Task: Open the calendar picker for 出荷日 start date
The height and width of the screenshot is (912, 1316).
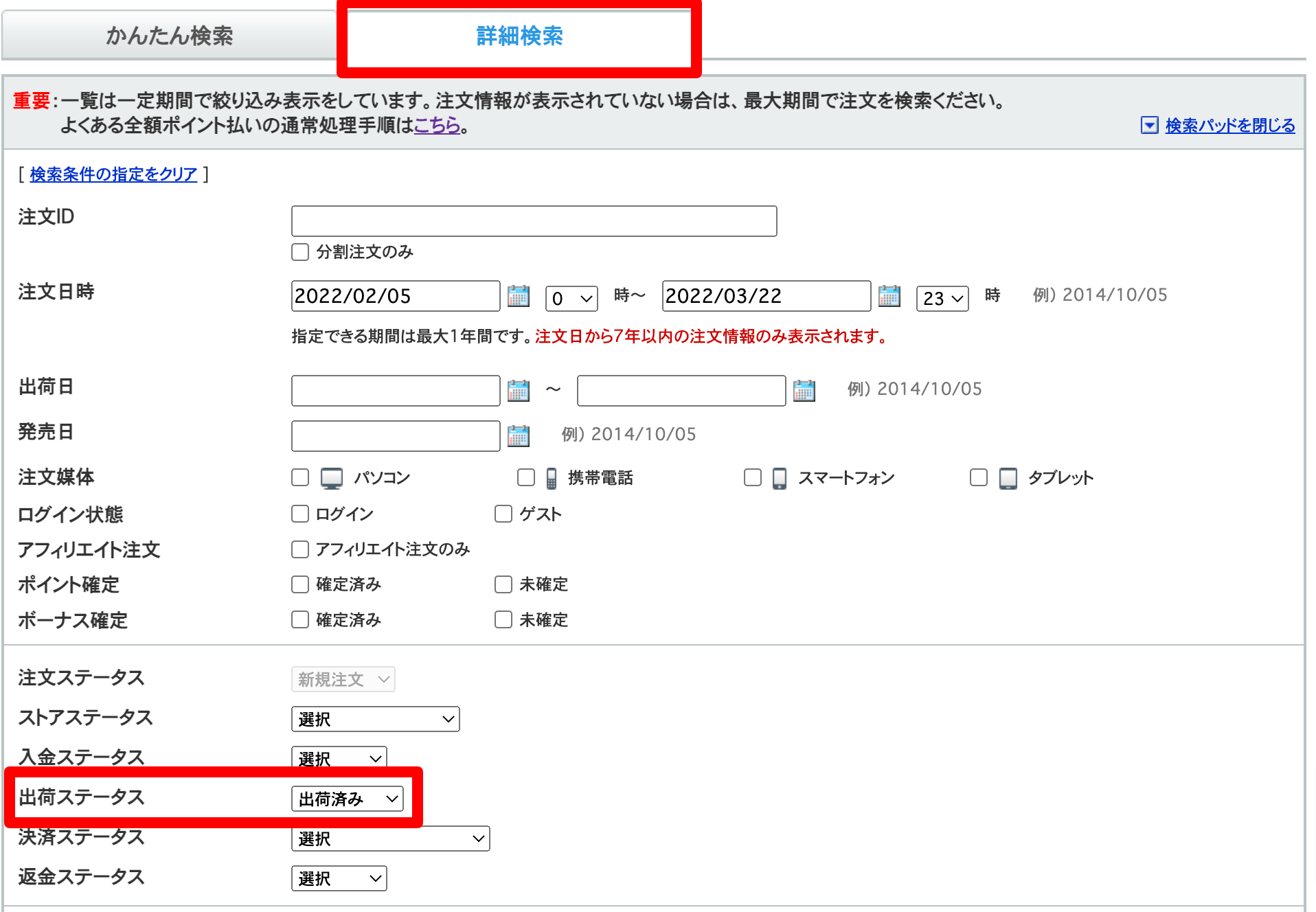Action: (519, 391)
